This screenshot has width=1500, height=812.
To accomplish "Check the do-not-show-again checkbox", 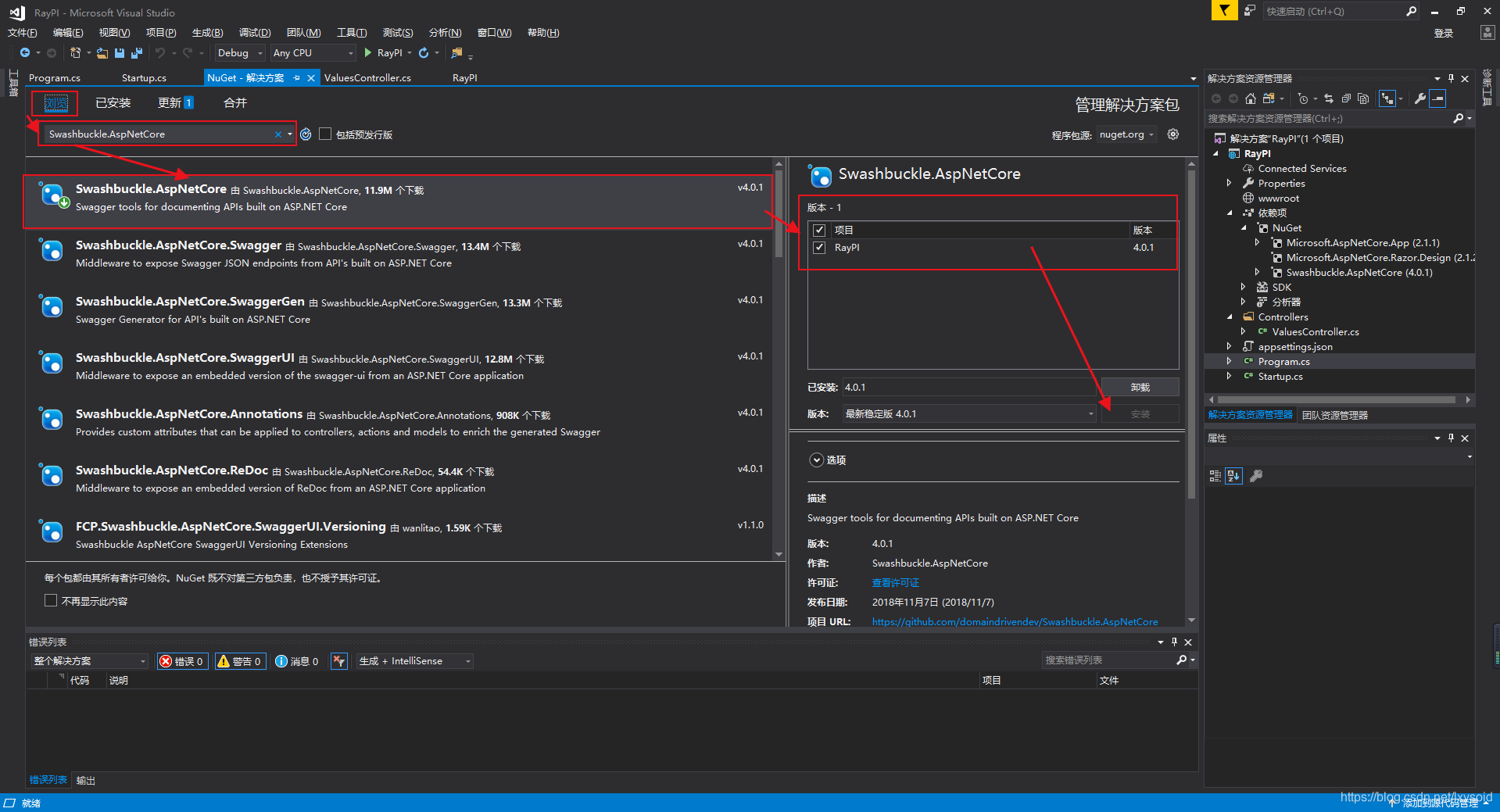I will [51, 601].
